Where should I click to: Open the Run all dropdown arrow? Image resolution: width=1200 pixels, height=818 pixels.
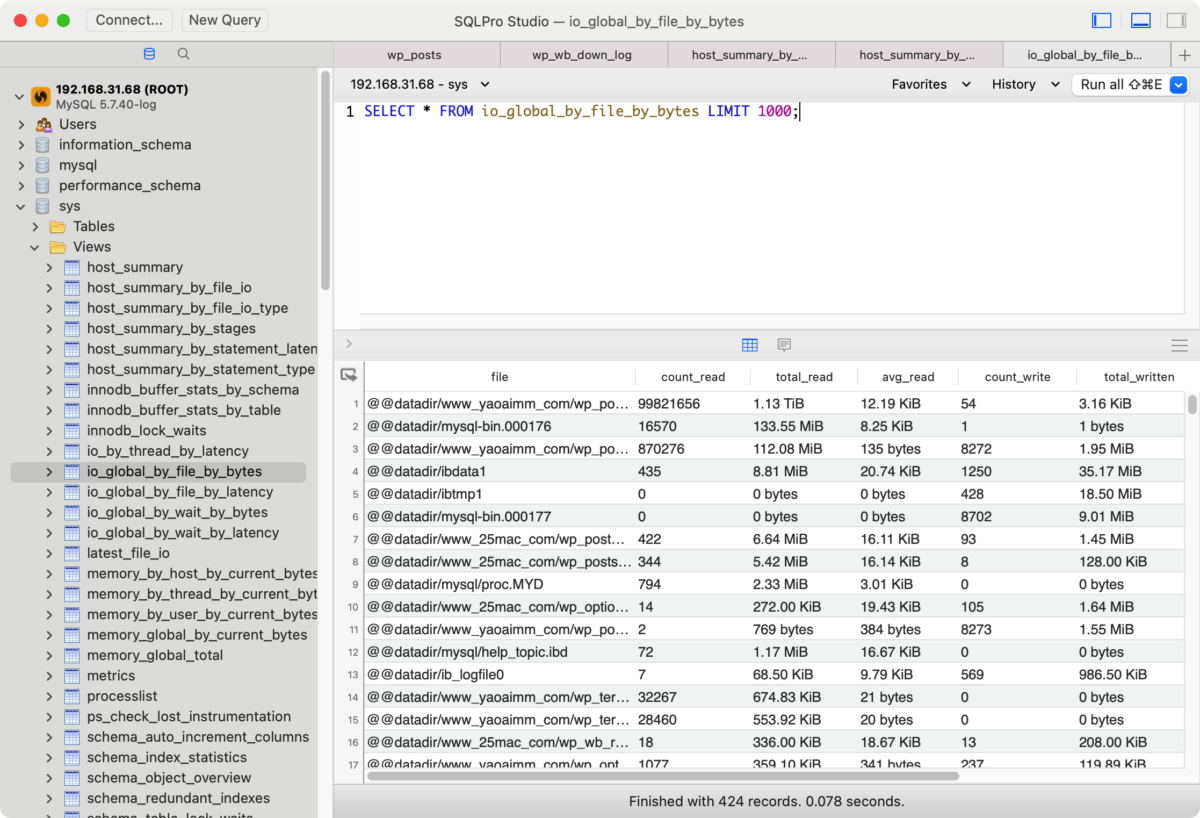tap(1177, 85)
